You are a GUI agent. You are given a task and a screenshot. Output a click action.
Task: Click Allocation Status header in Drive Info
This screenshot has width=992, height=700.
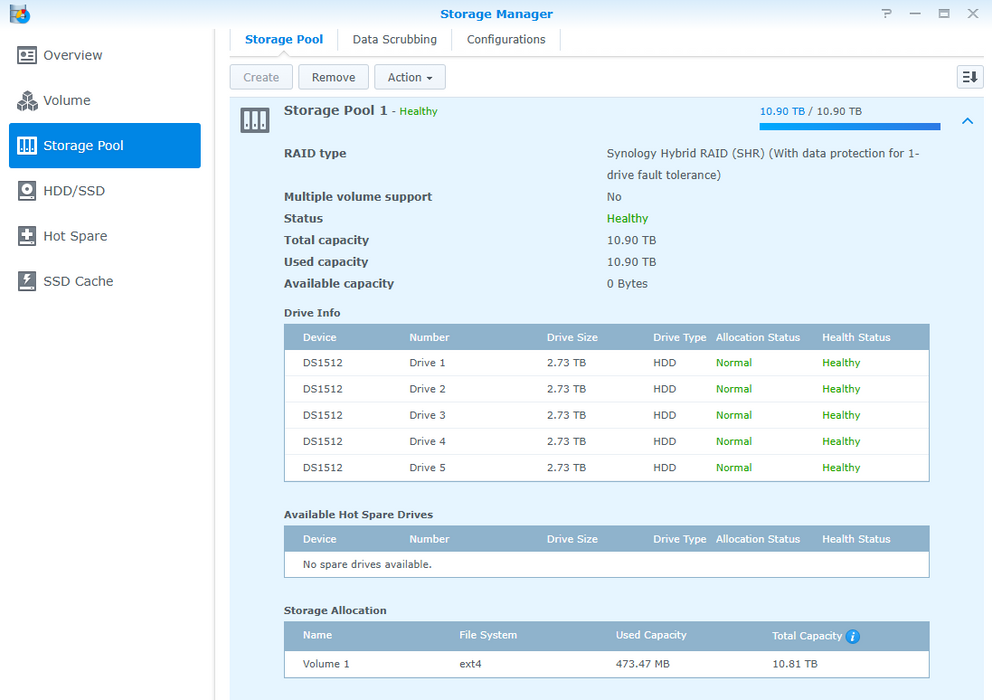click(758, 337)
